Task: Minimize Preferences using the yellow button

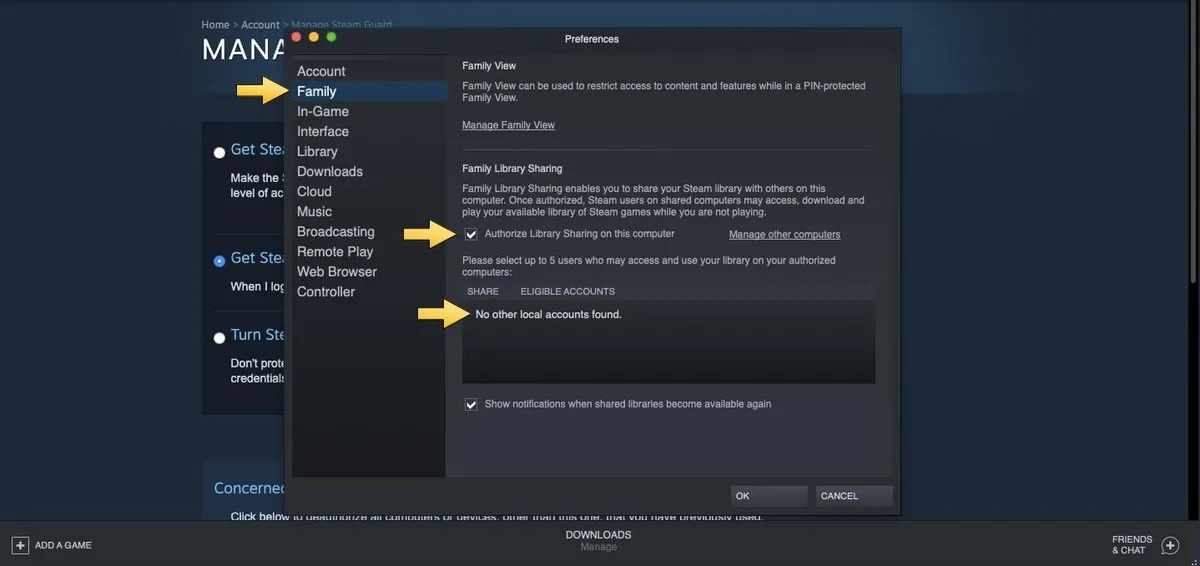Action: [314, 37]
